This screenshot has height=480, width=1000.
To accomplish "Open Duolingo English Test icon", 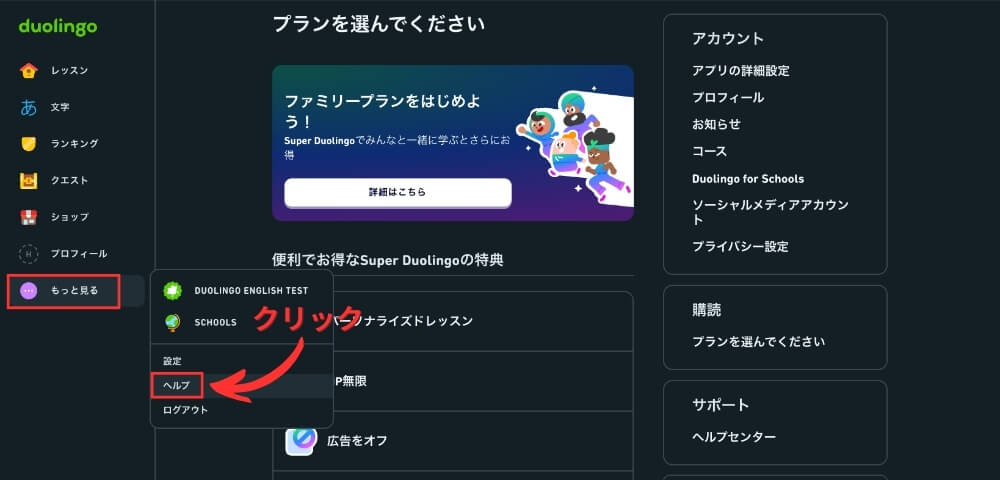I will (x=172, y=291).
